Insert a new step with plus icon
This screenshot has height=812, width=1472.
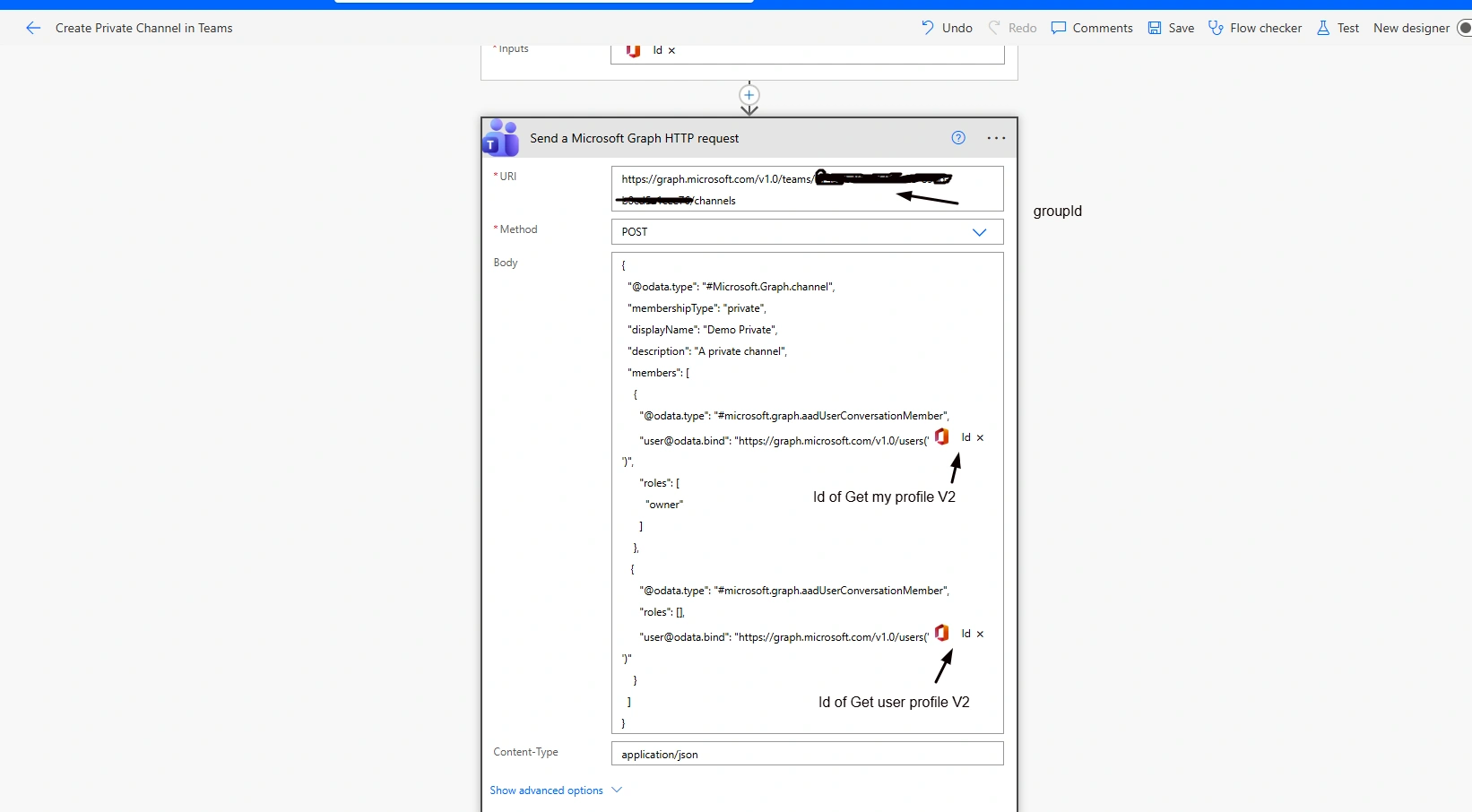(749, 95)
